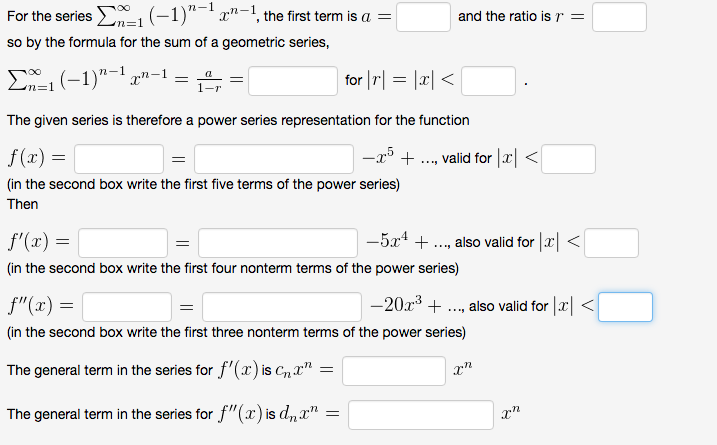Click the f′(x) also valid |x| < box

pos(611,243)
